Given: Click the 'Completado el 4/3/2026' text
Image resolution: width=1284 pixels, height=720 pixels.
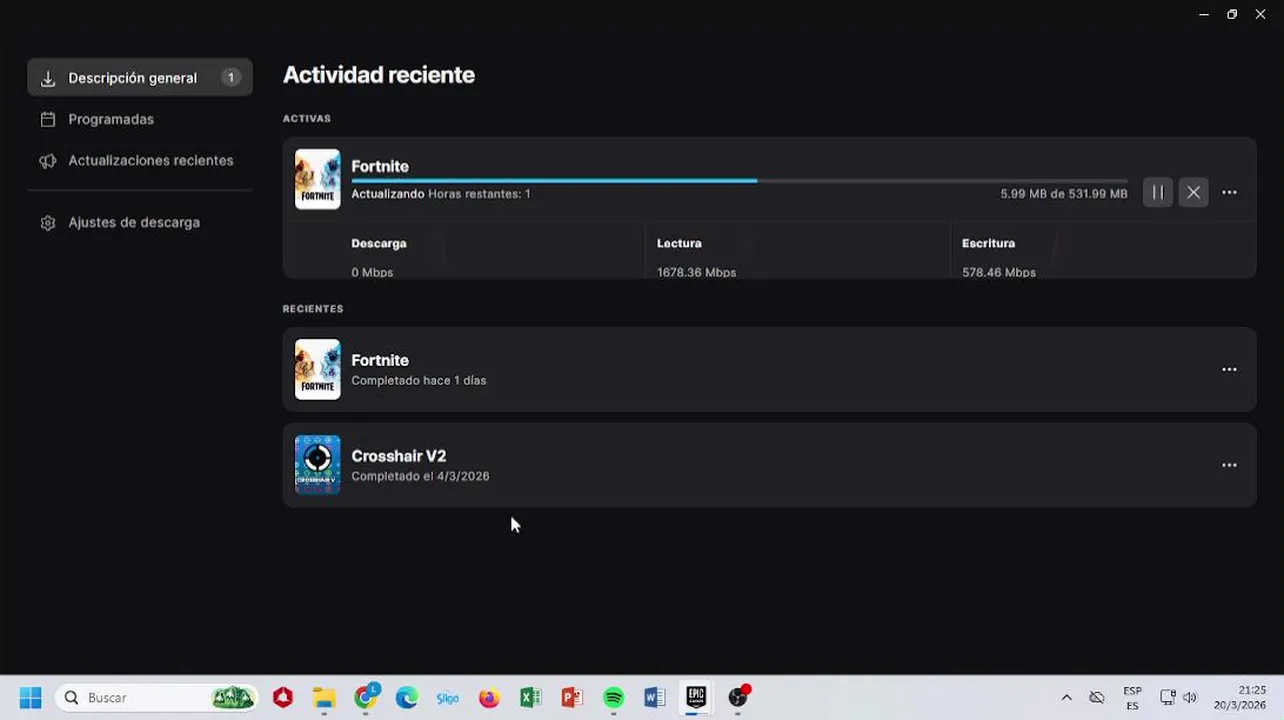Looking at the screenshot, I should click(x=420, y=476).
